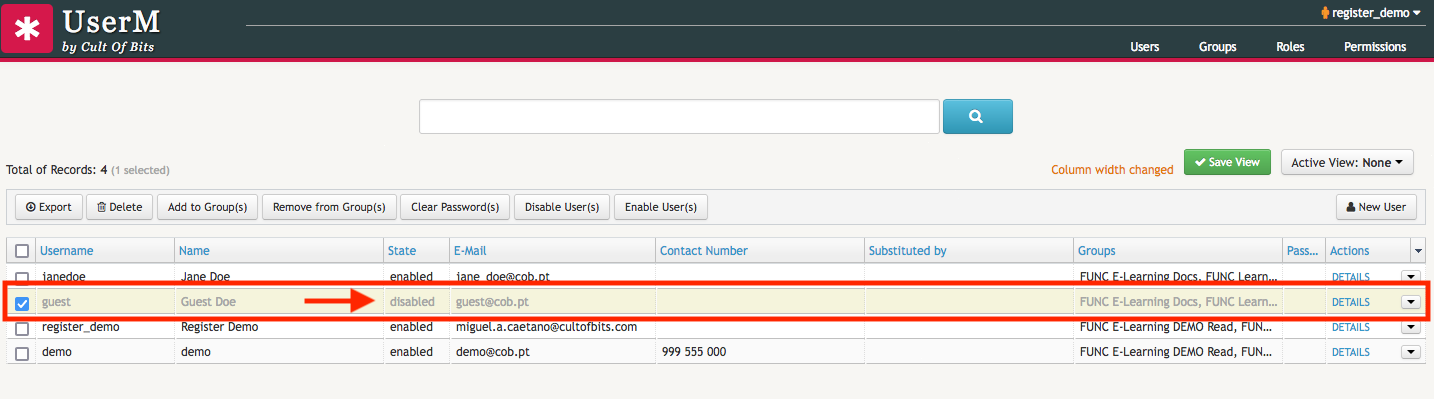Open the register_demo account menu
Screen dimensions: 1434x399
click(x=1377, y=13)
